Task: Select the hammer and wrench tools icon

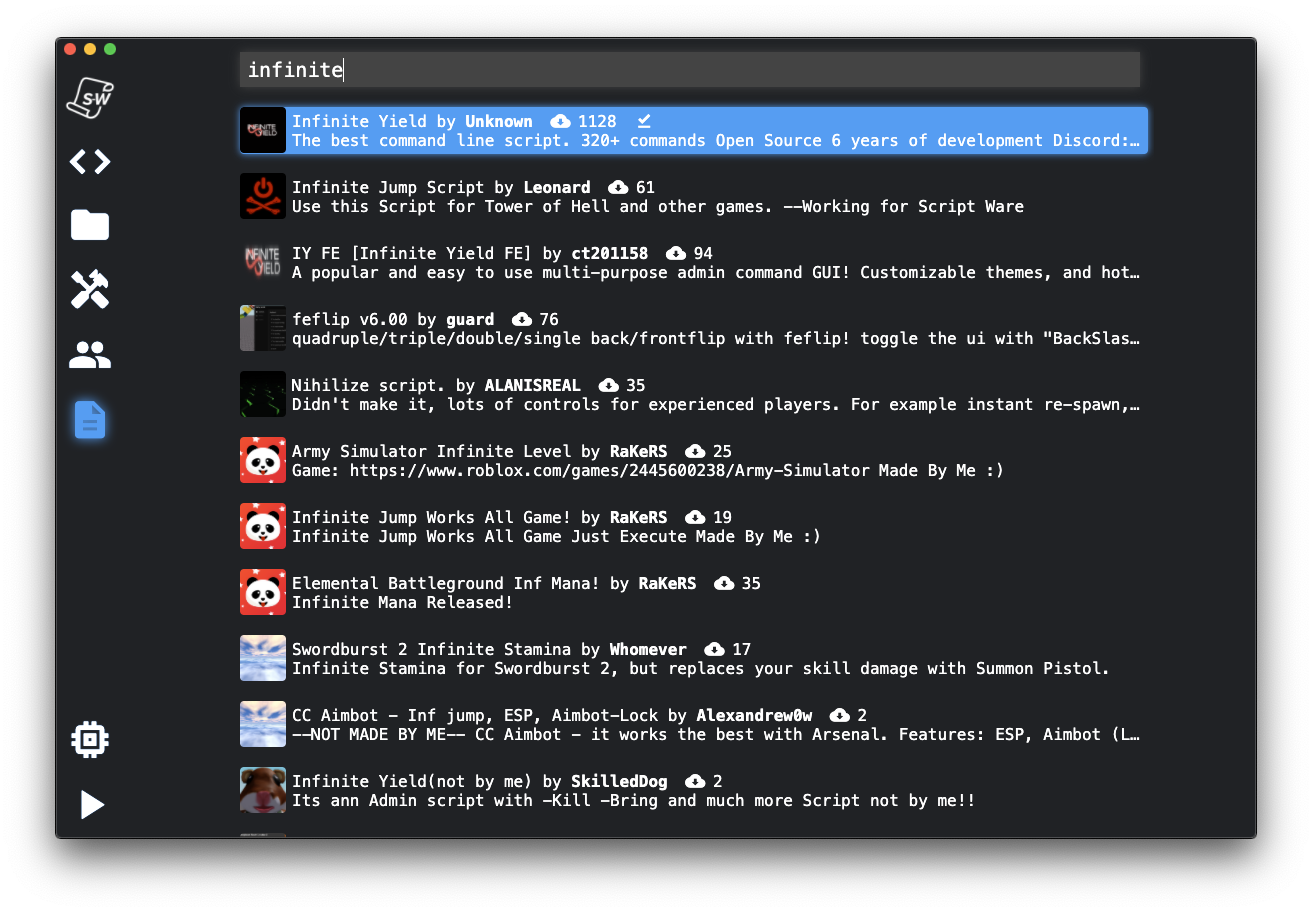Action: click(x=90, y=290)
